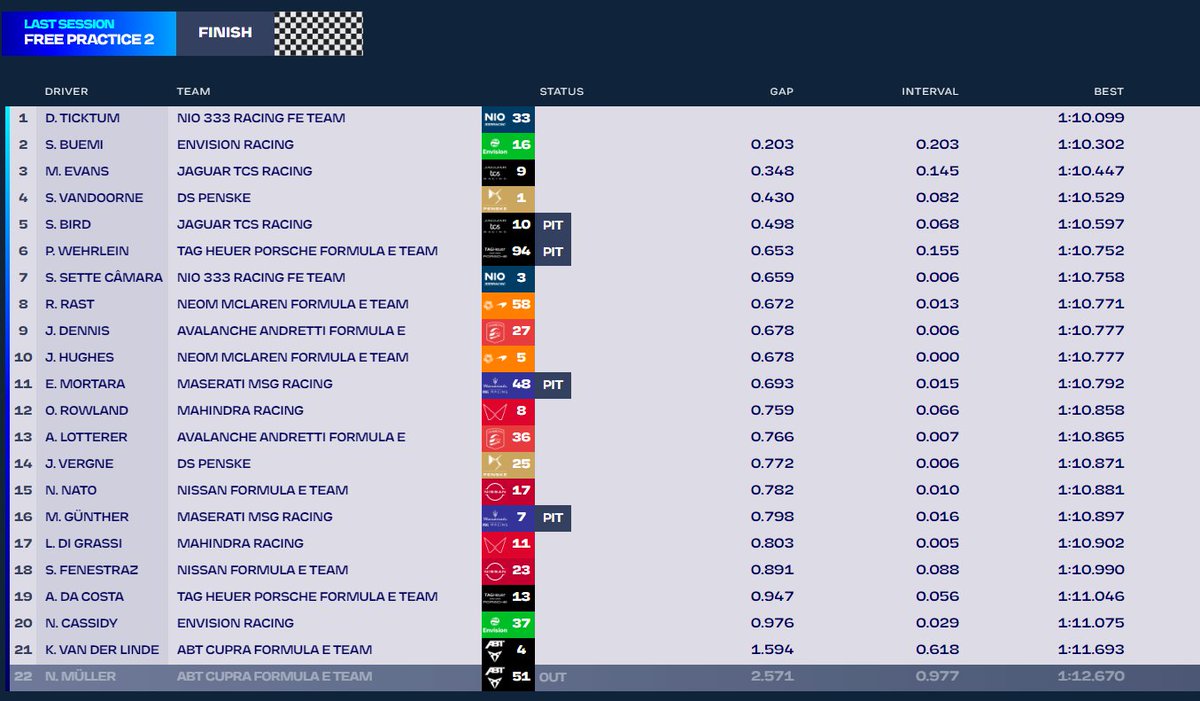Click the PIT status for E. Mortara
1200x701 pixels.
point(553,384)
